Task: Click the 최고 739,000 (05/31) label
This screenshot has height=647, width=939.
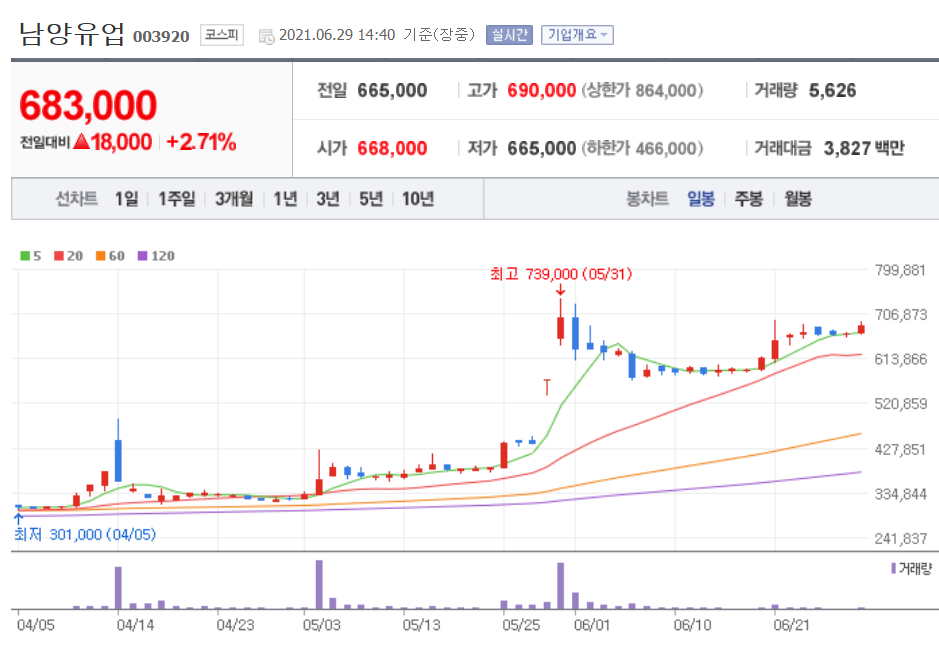Action: [561, 274]
